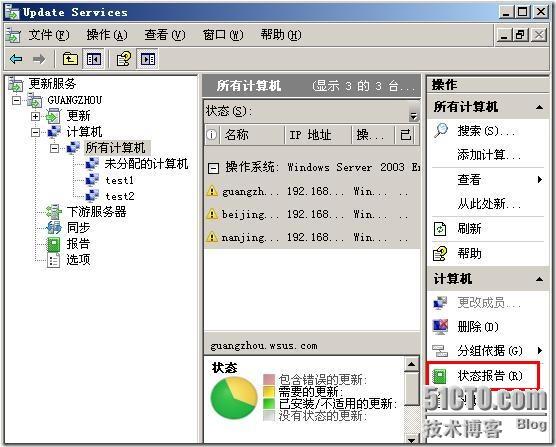Select the test2 computer group
556x447 pixels.
coord(120,196)
